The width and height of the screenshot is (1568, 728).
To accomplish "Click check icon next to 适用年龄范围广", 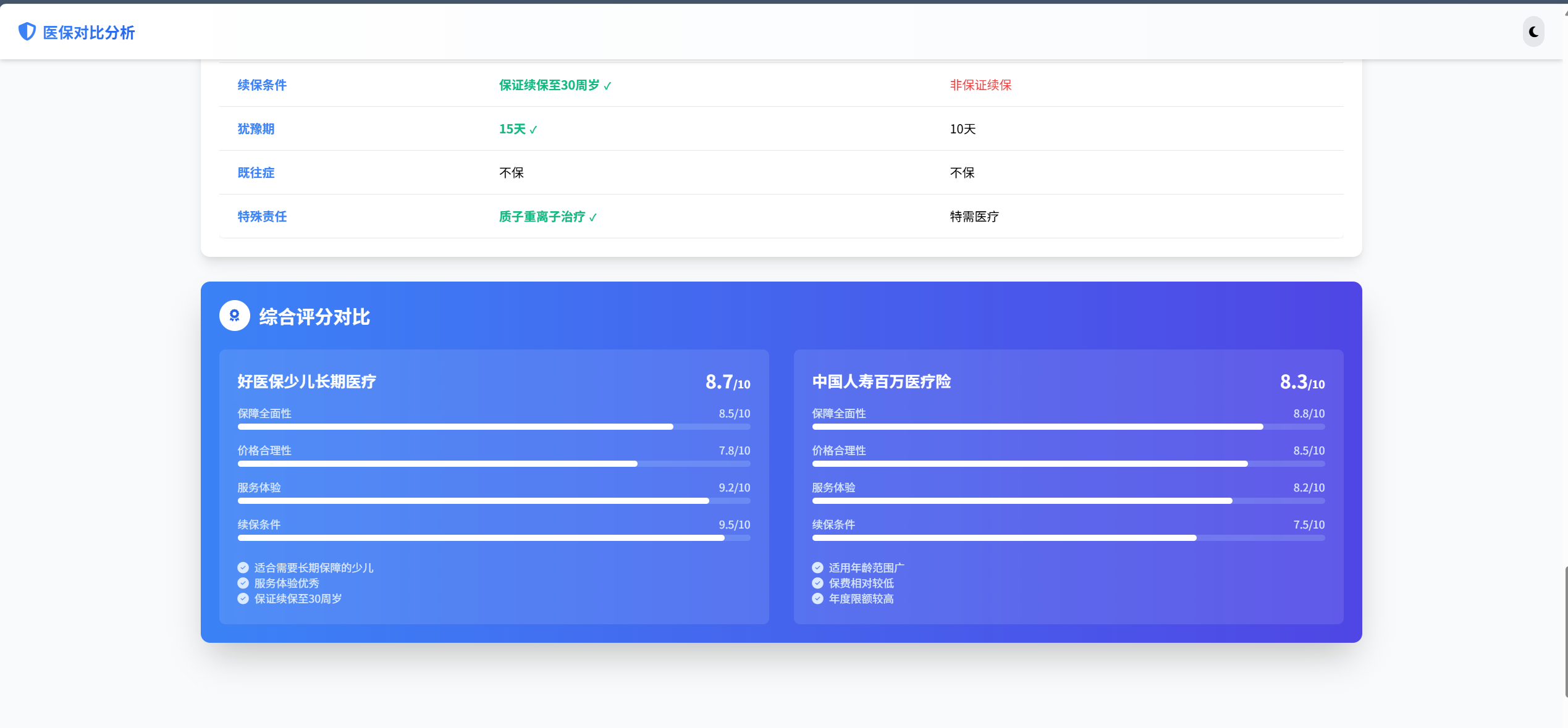I will (817, 567).
